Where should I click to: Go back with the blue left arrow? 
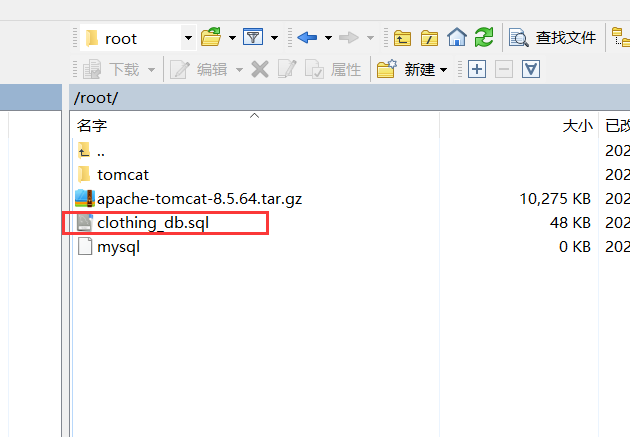pyautogui.click(x=307, y=37)
